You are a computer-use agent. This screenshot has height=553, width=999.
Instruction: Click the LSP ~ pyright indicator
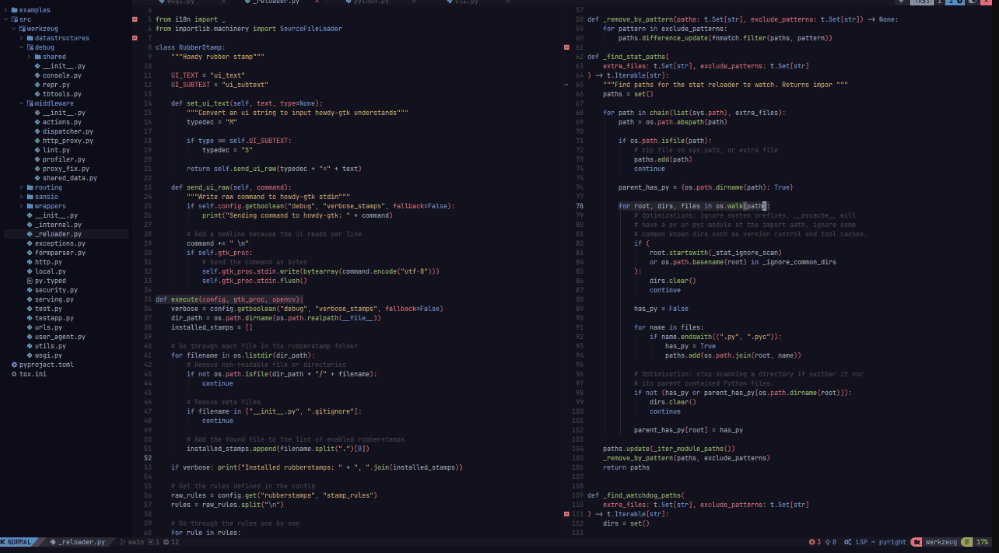pyautogui.click(x=880, y=542)
